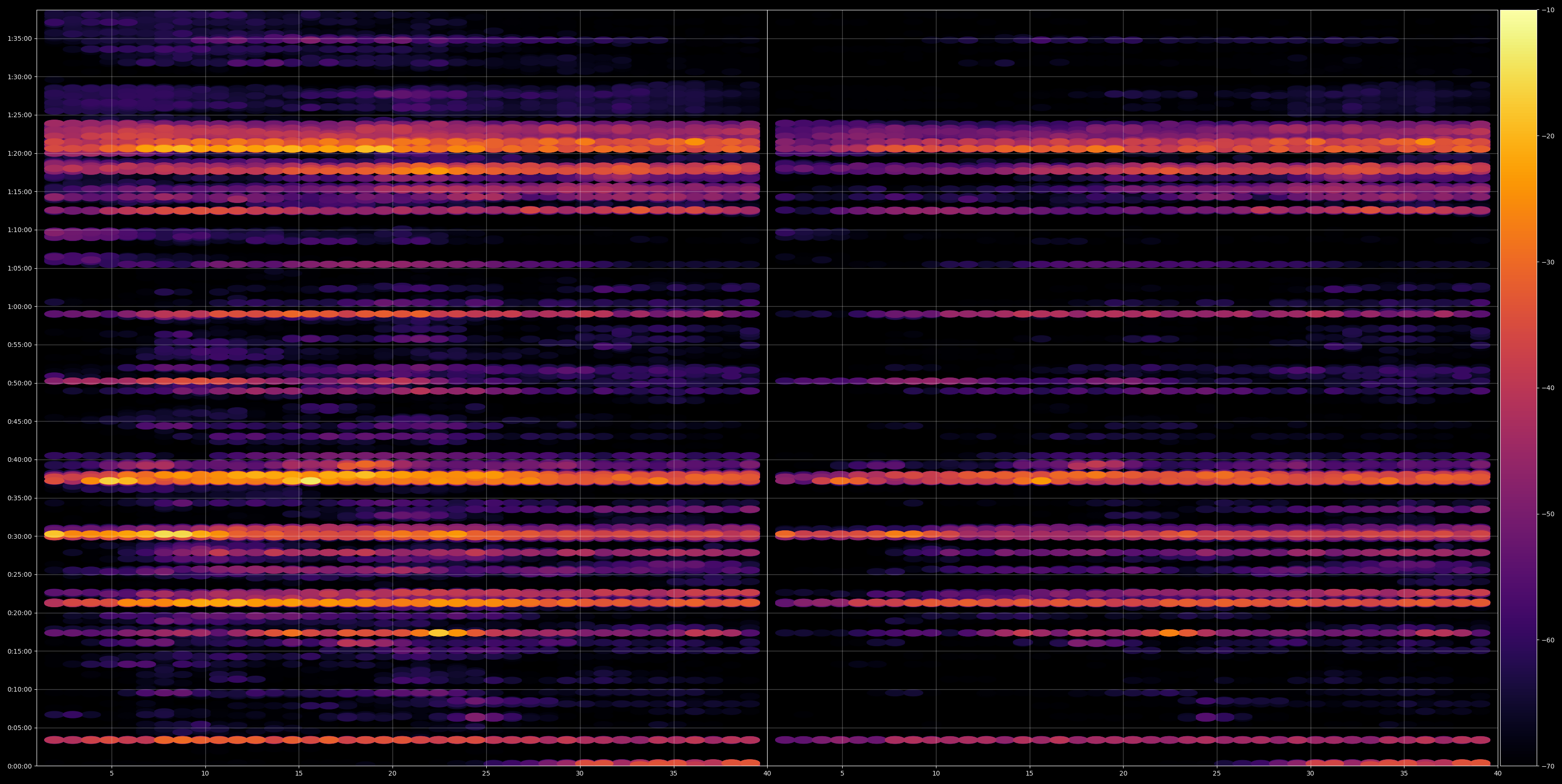The height and width of the screenshot is (784, 1562).
Task: Select the −60 colorbar tick label
Action: [1548, 641]
